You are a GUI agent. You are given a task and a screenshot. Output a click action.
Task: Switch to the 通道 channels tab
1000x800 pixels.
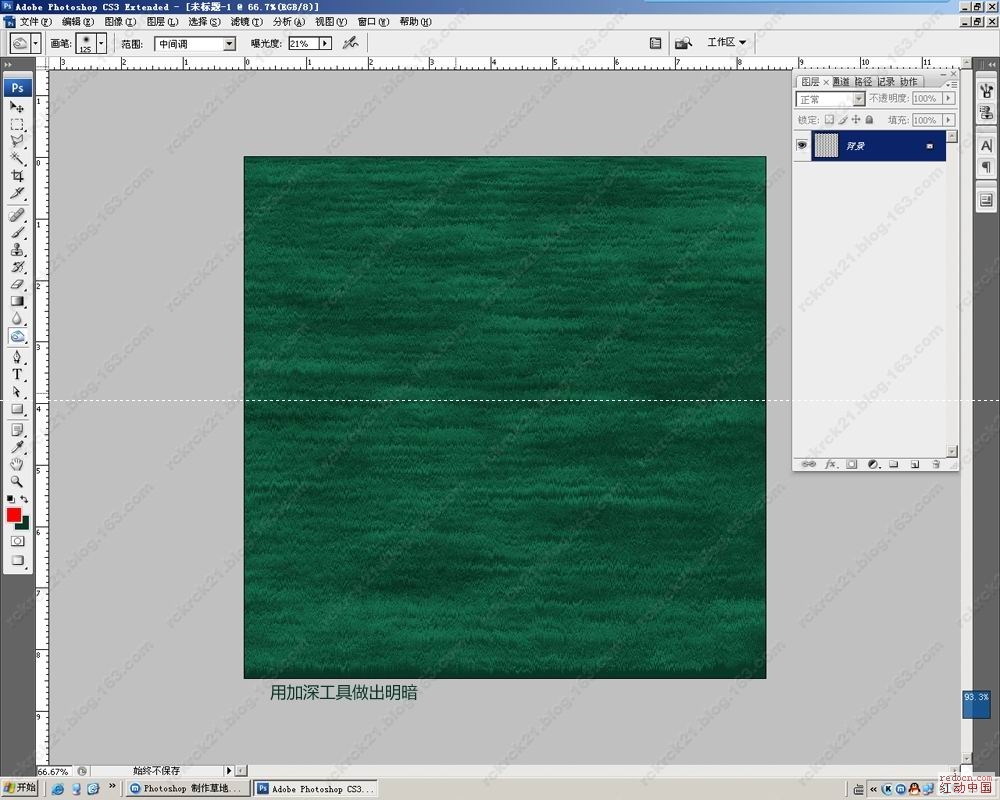coord(841,82)
